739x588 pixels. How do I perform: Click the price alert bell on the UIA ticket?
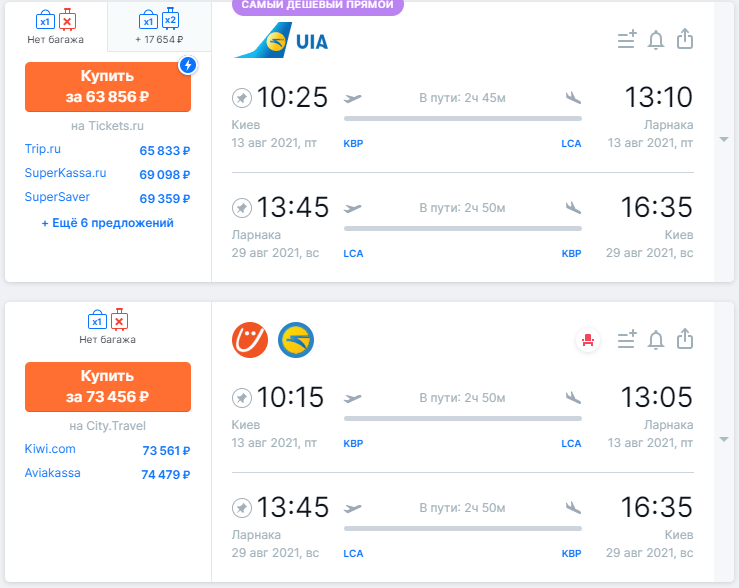[656, 40]
